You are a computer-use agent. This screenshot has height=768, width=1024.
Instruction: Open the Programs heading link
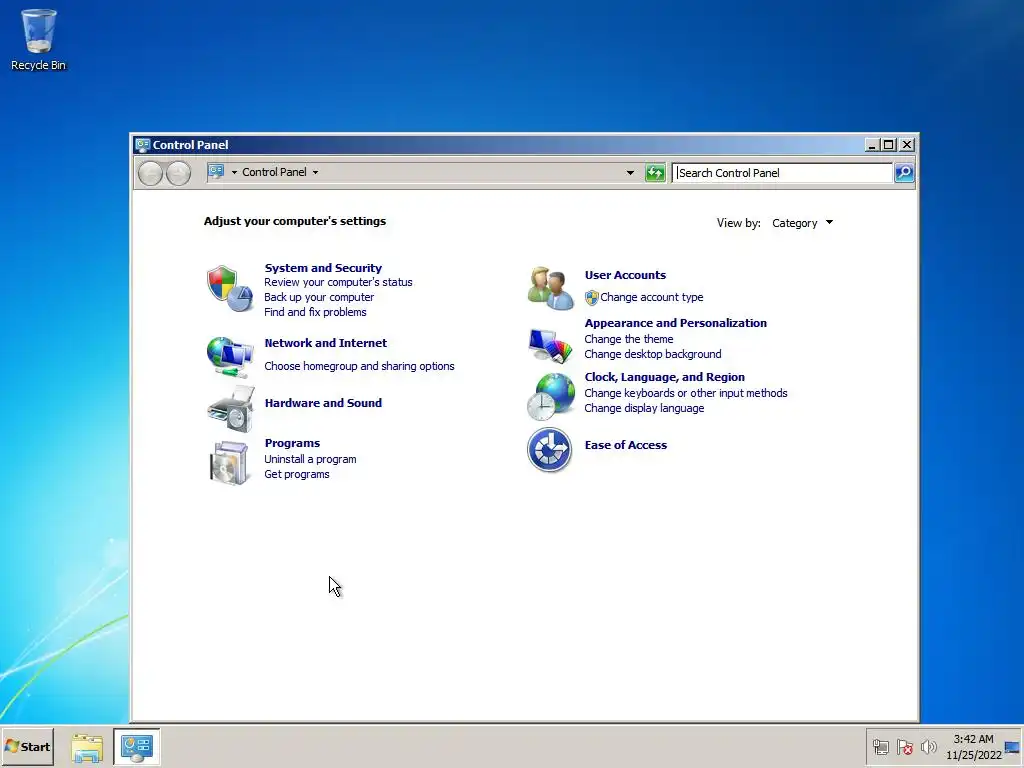click(292, 443)
